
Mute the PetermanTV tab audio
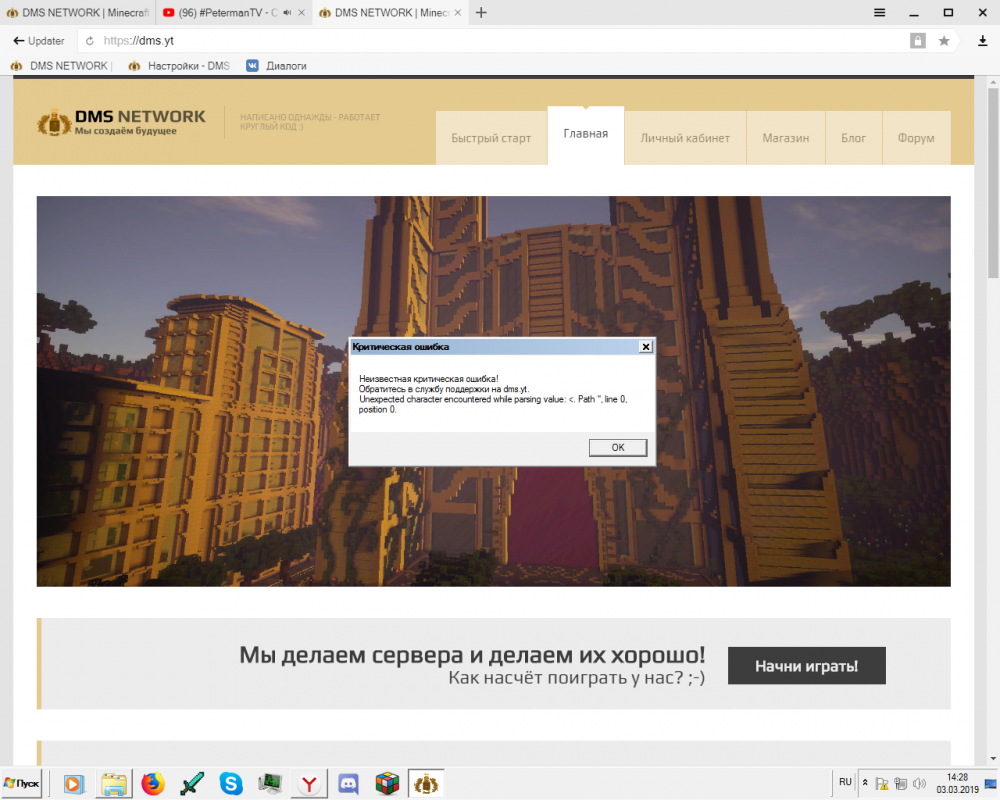click(287, 13)
